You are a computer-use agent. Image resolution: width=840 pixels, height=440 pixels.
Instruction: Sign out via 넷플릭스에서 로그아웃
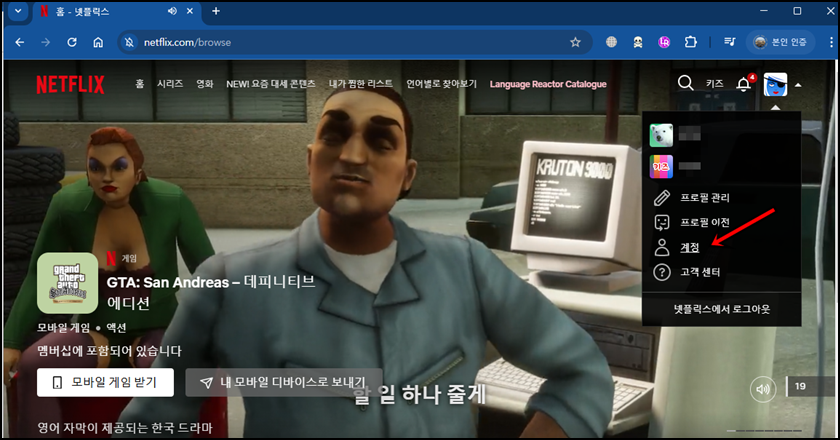point(722,309)
